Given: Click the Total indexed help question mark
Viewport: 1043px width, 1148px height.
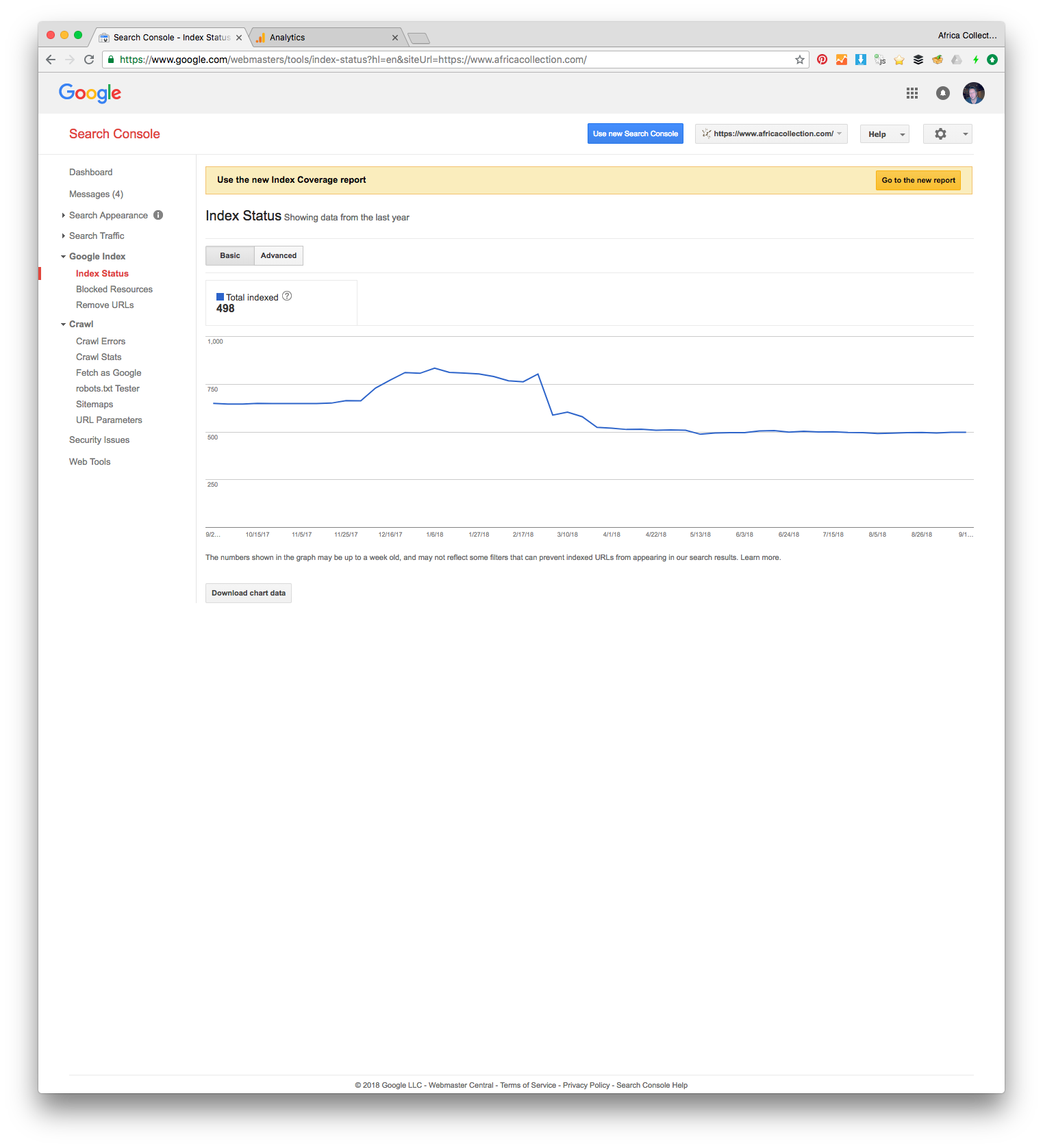Looking at the screenshot, I should [287, 296].
